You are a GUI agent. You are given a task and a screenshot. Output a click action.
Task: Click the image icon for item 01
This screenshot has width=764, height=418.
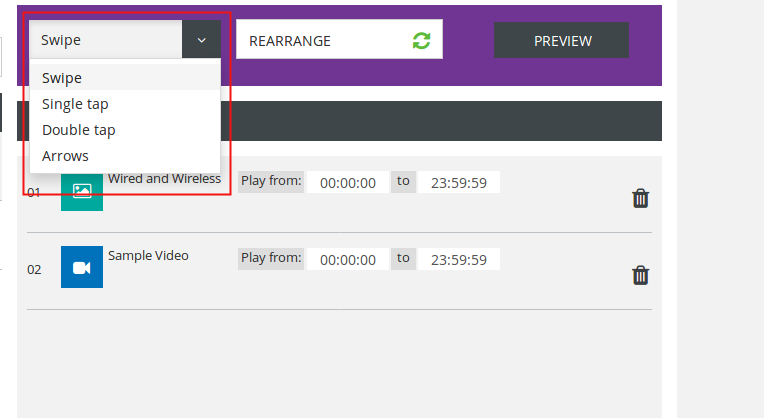82,190
